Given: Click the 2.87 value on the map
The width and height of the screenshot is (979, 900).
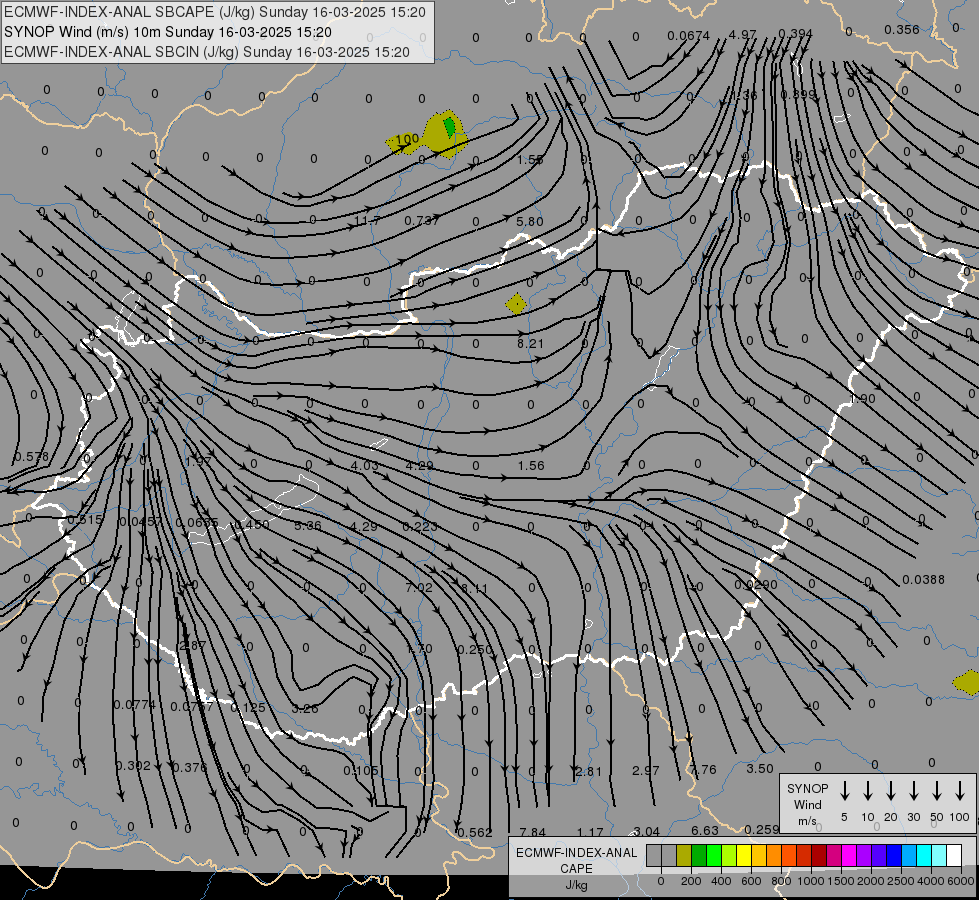Looking at the screenshot, I should click(x=192, y=646).
